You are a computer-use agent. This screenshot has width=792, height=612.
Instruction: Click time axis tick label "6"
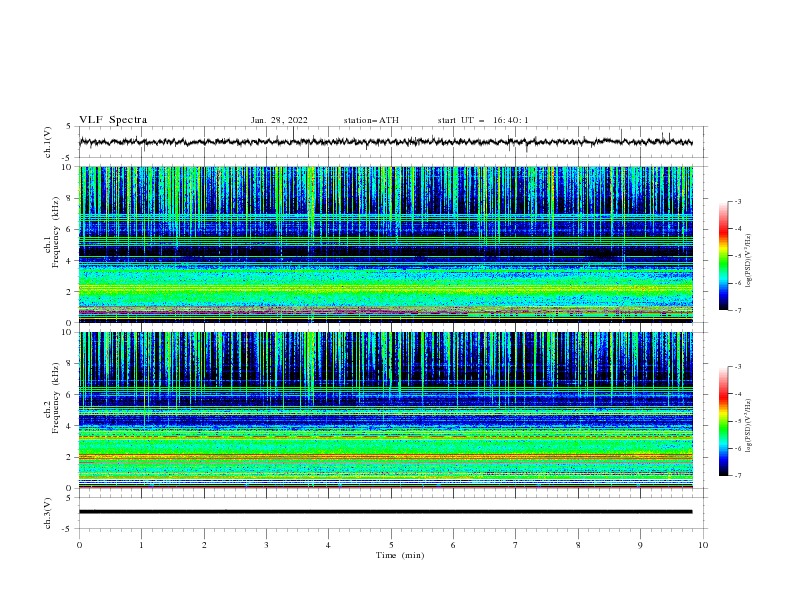(453, 545)
